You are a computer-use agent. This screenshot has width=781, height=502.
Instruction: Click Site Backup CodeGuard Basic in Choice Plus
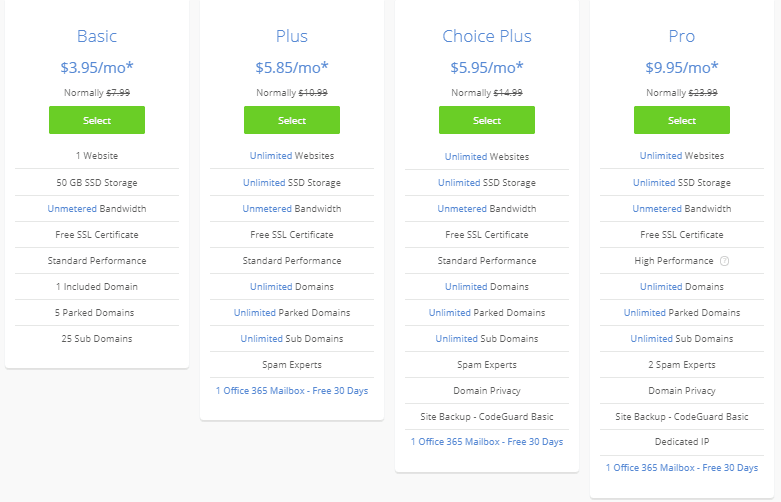[x=487, y=417]
